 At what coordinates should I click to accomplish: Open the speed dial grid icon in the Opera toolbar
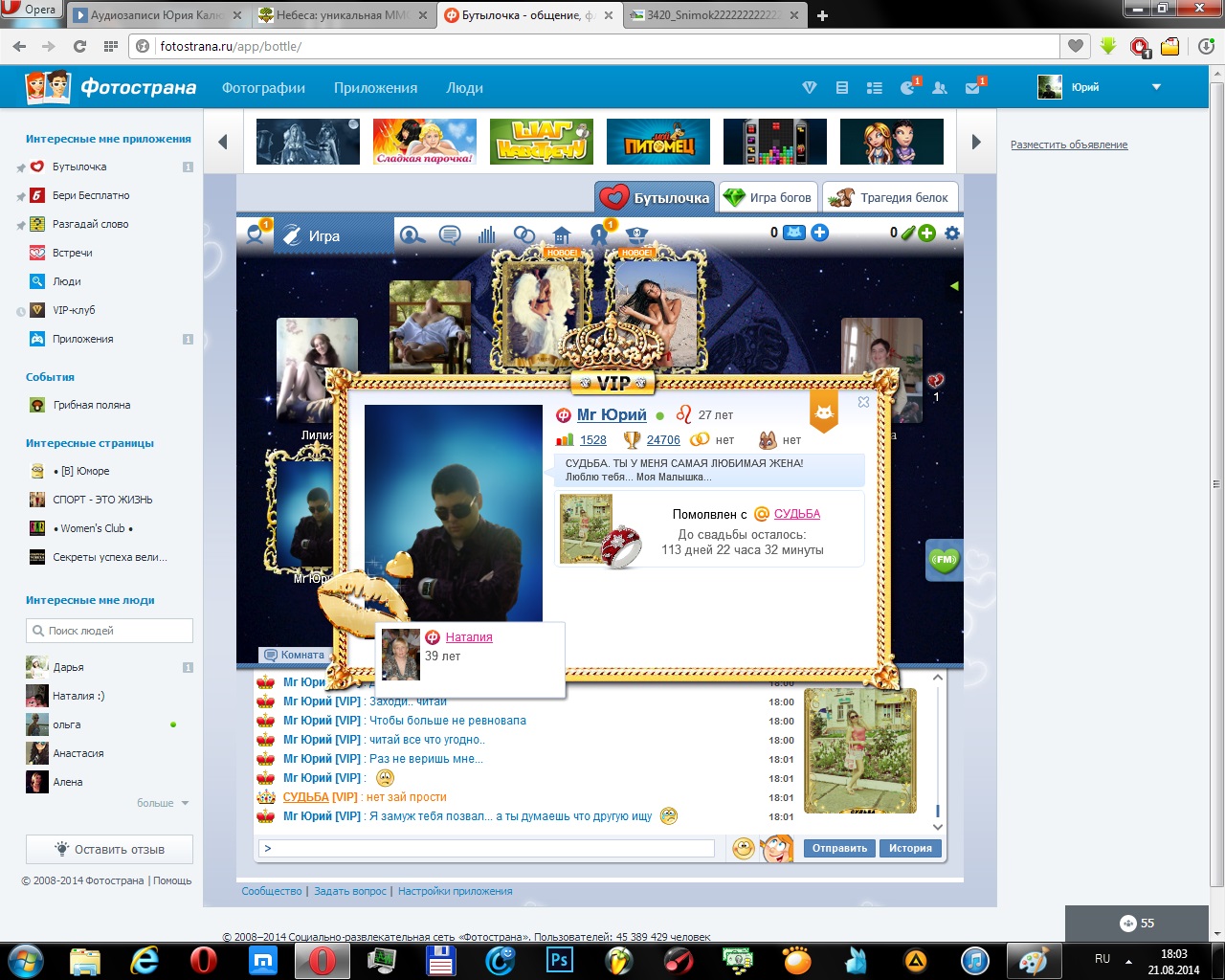[x=110, y=46]
